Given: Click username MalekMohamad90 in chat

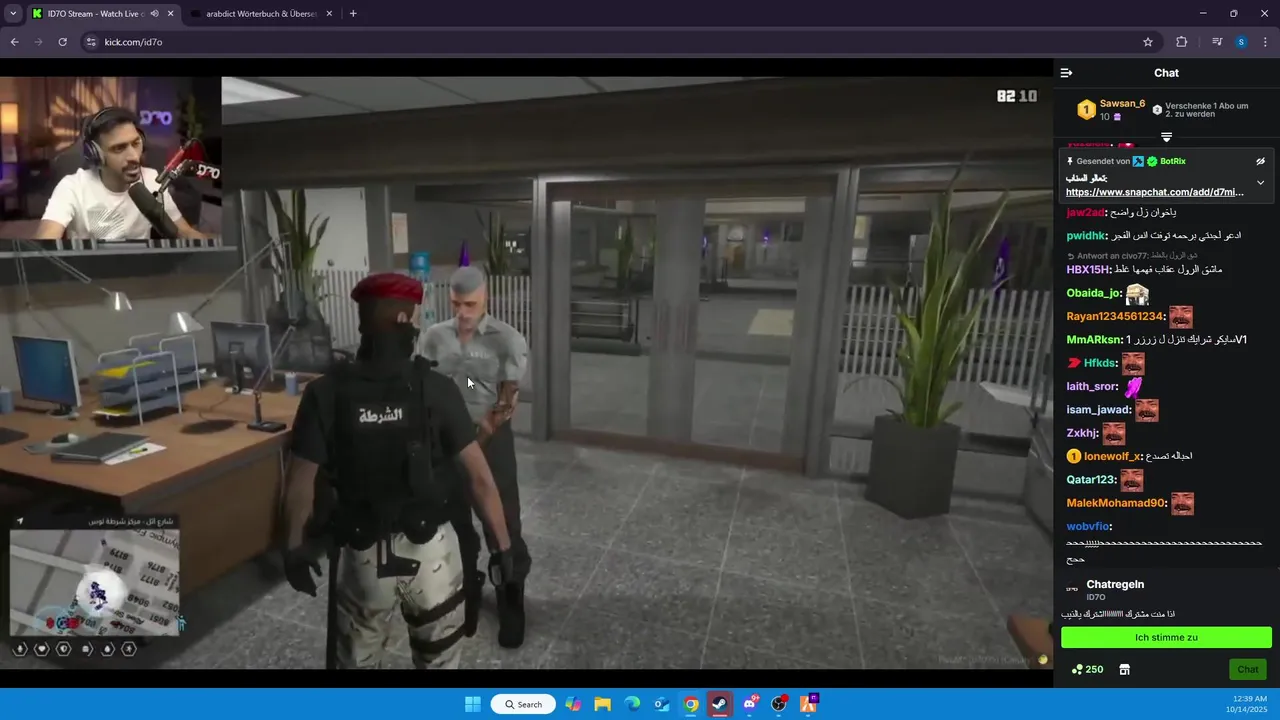Looking at the screenshot, I should pos(1117,503).
